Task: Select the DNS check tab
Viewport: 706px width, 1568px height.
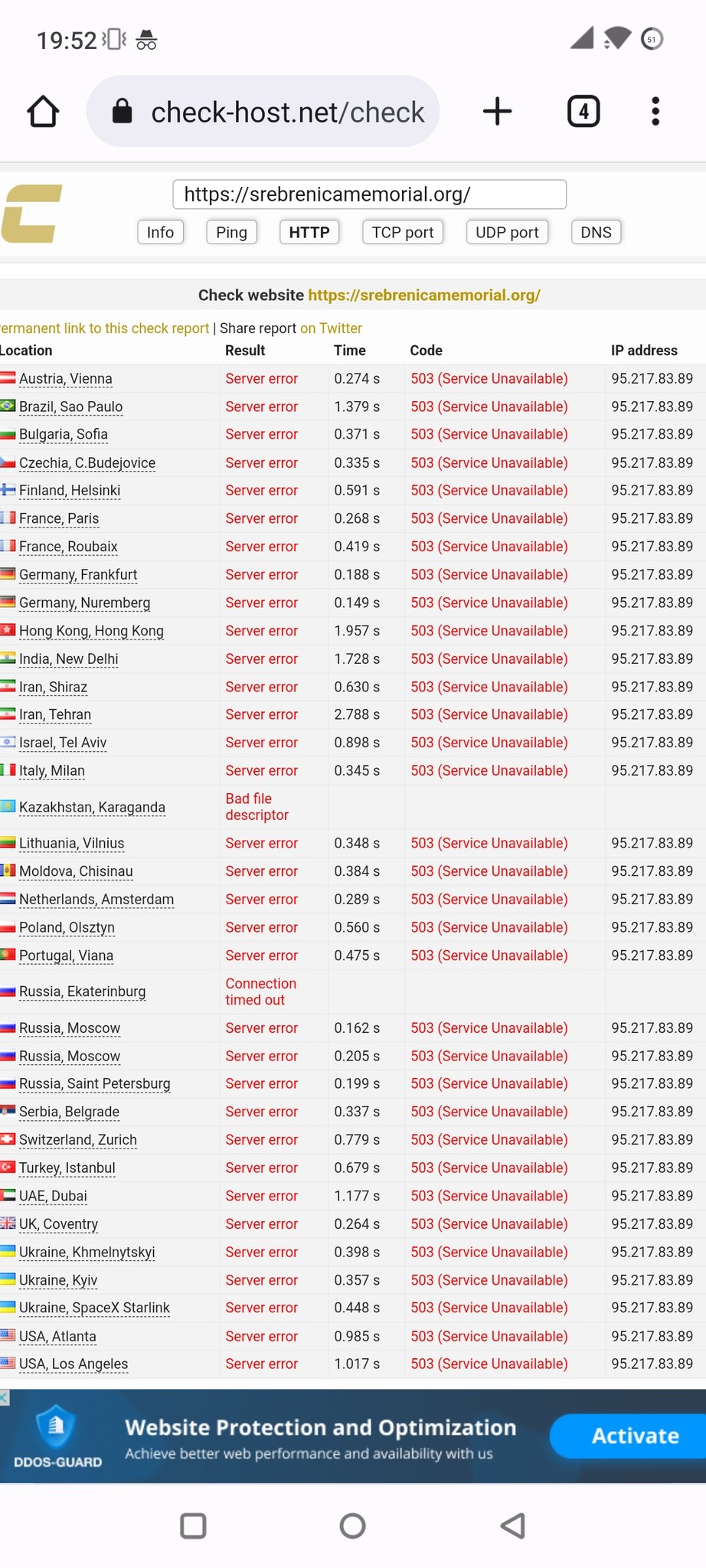Action: click(x=596, y=232)
